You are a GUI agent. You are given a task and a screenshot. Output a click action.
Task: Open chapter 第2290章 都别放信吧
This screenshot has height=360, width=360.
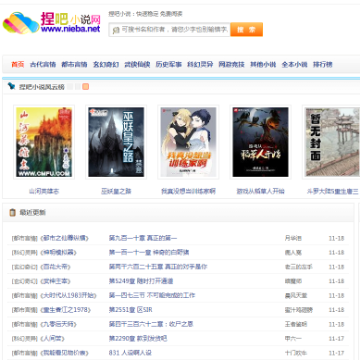coord(138,339)
